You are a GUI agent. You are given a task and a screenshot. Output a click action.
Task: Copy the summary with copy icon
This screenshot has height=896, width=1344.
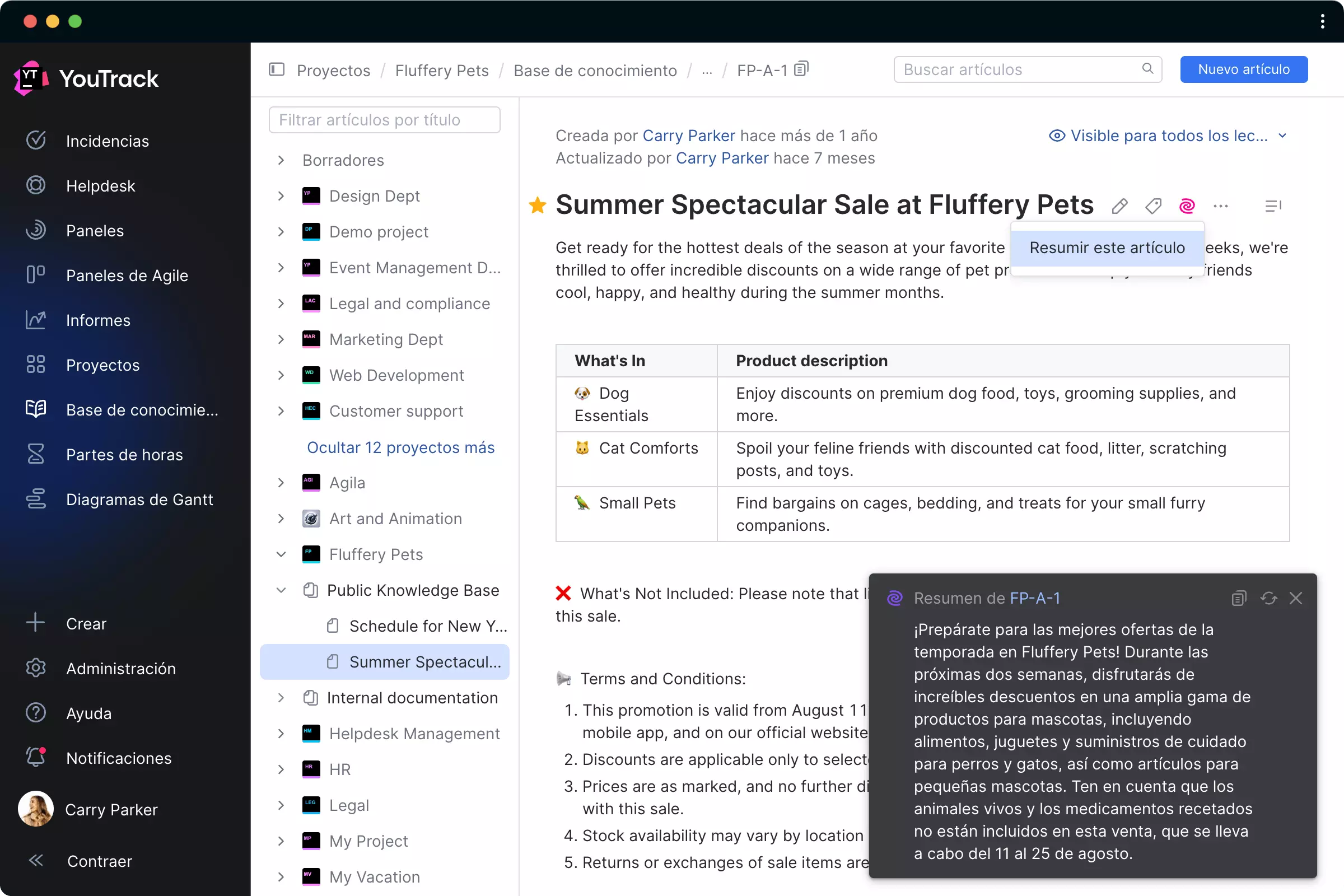[x=1238, y=598]
